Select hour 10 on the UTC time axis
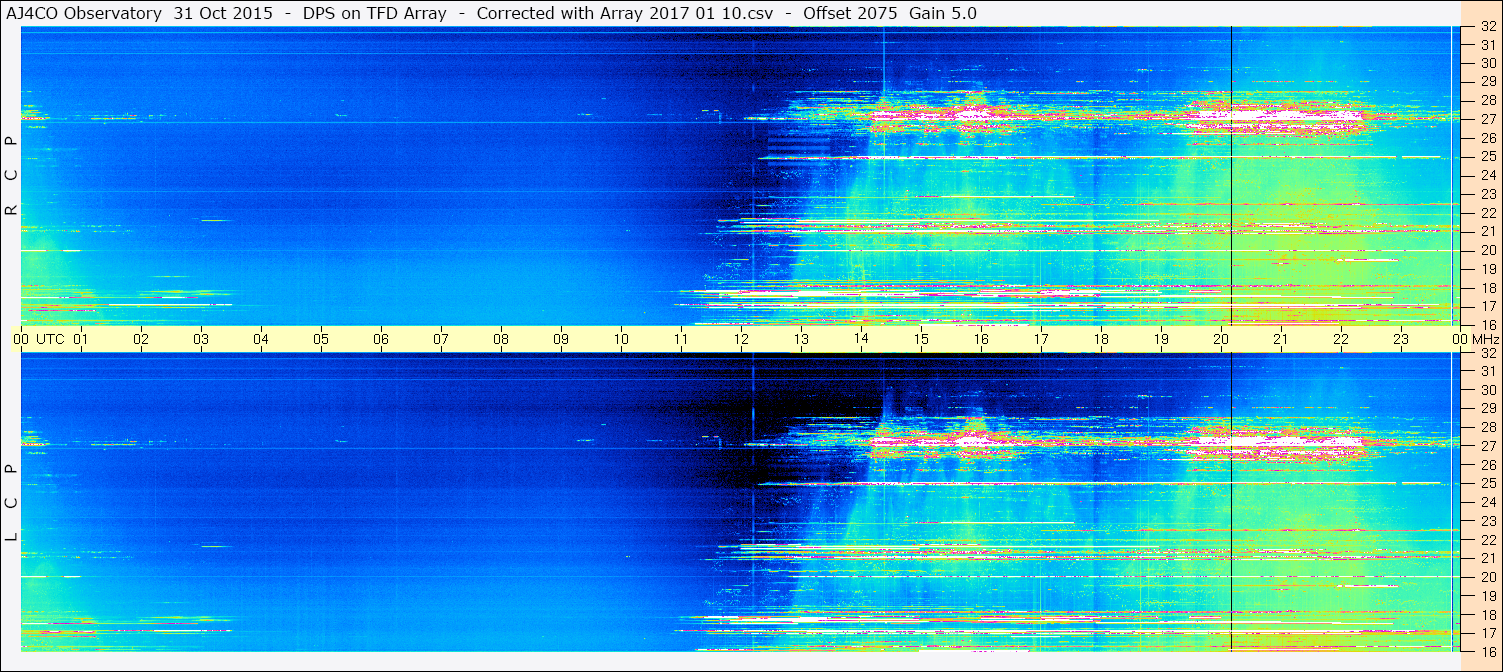Image resolution: width=1503 pixels, height=672 pixels. pos(621,339)
